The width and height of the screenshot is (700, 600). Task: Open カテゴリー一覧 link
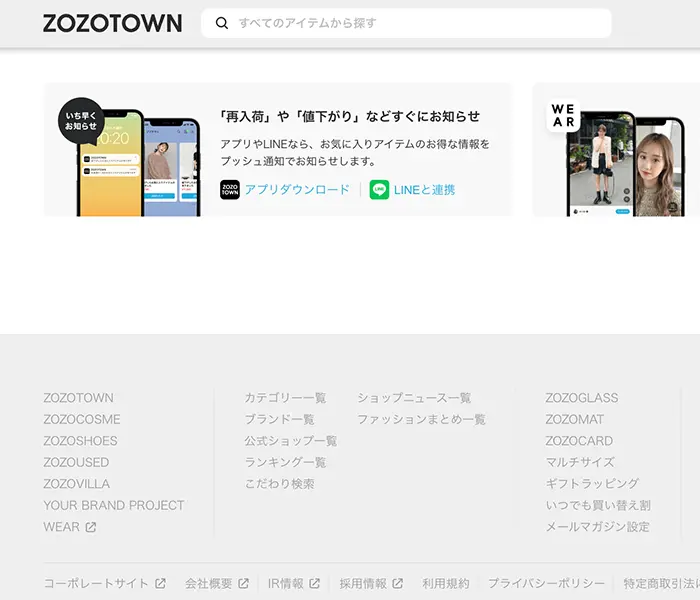tap(285, 398)
